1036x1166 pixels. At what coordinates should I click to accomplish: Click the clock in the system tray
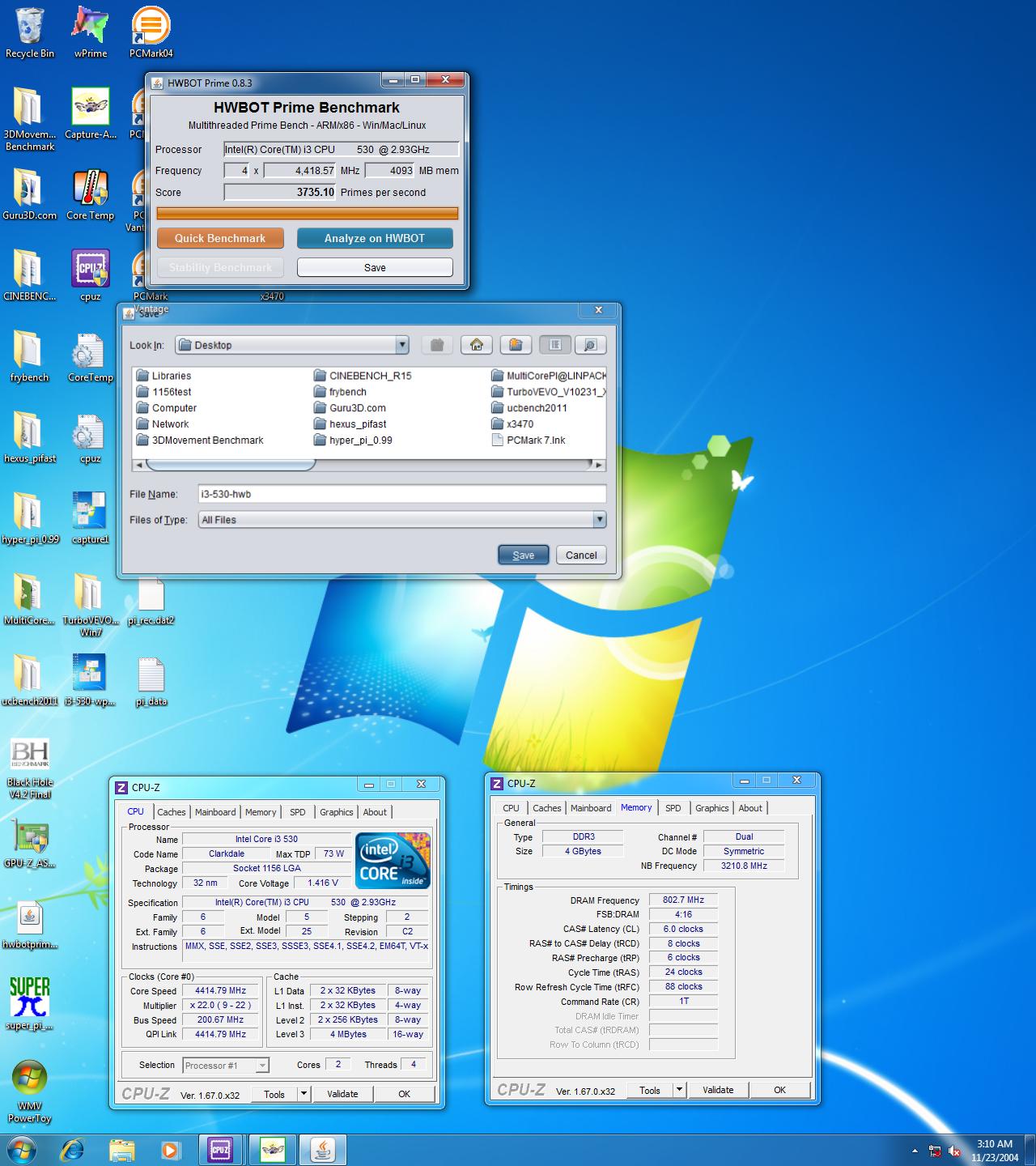point(994,1151)
